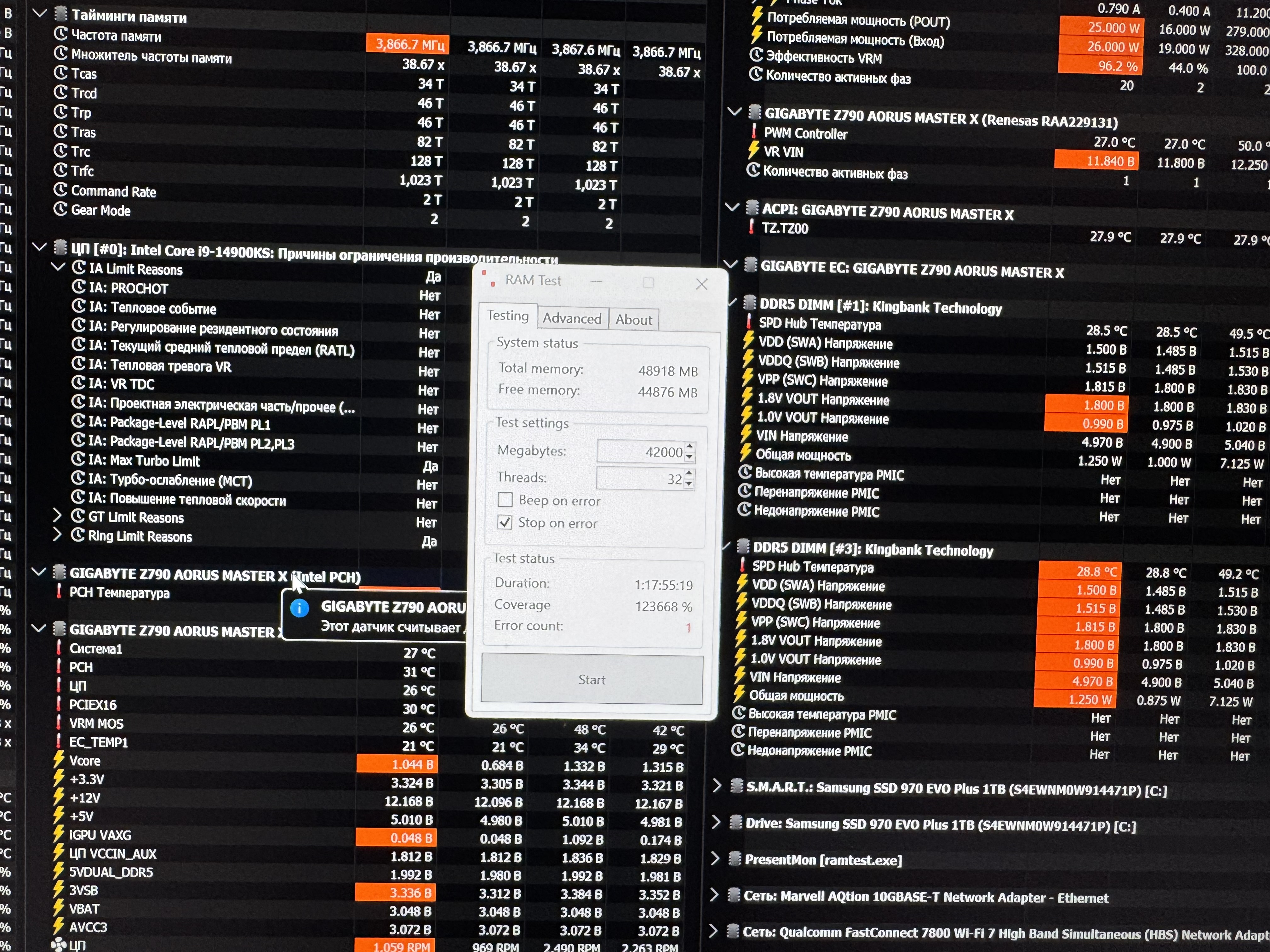Click info icon in GIGABYTE Z790 tooltip
The height and width of the screenshot is (952, 1270).
pyautogui.click(x=299, y=608)
